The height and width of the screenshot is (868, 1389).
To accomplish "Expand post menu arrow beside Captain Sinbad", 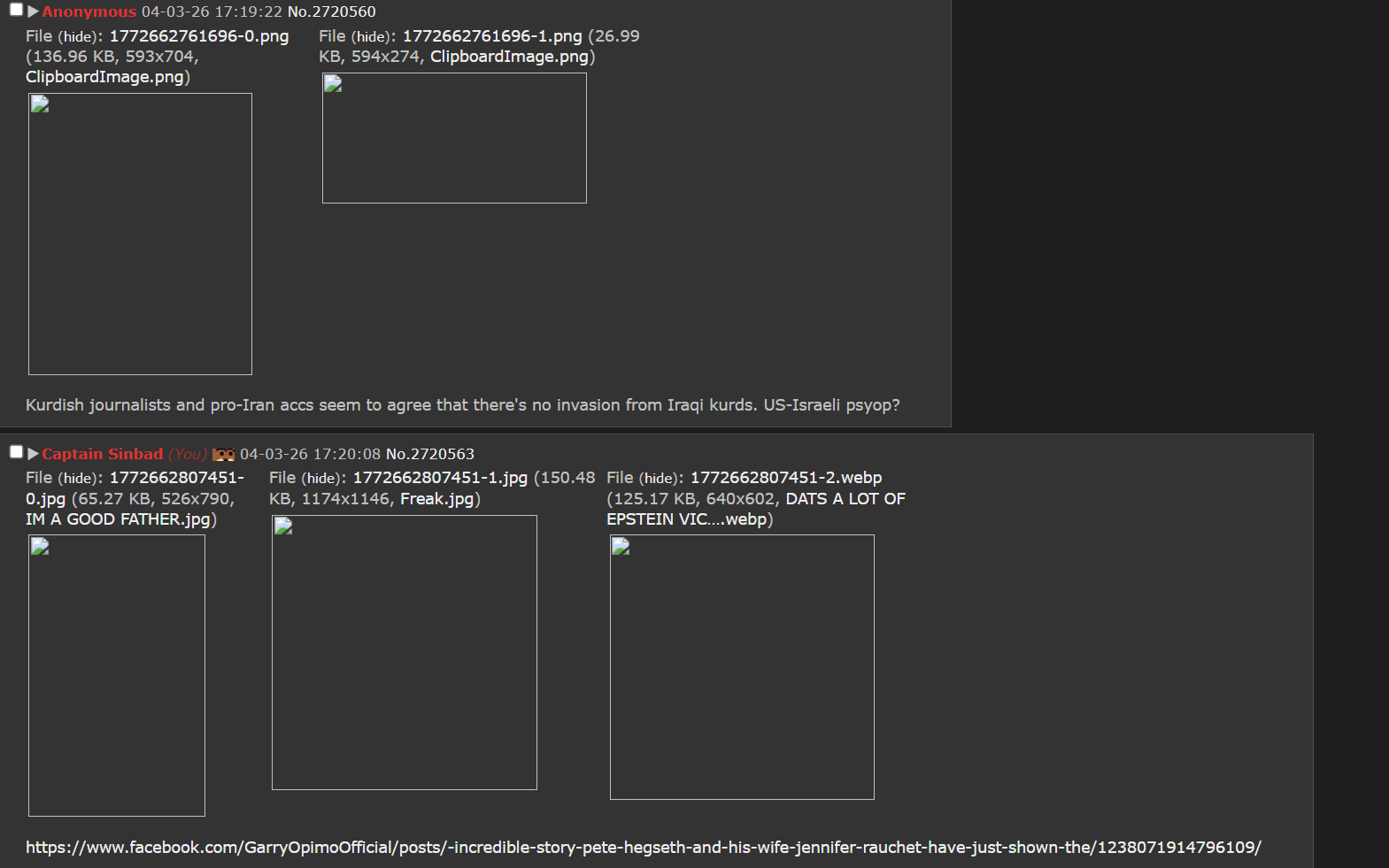I will [33, 454].
